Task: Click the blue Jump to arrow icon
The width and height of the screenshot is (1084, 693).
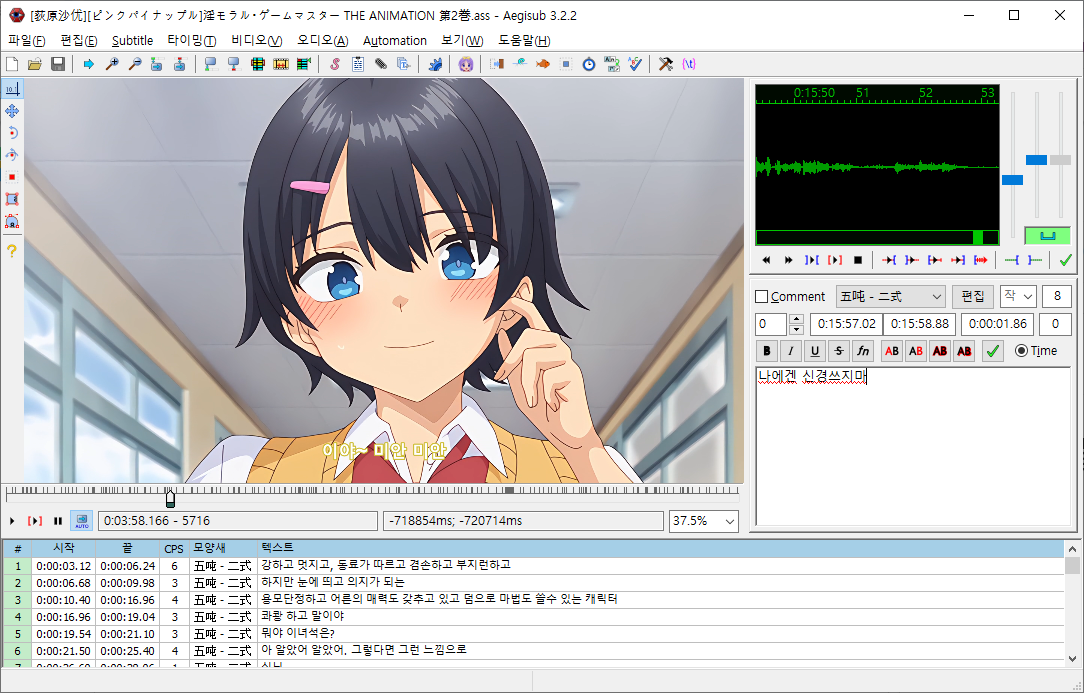Action: pos(88,64)
